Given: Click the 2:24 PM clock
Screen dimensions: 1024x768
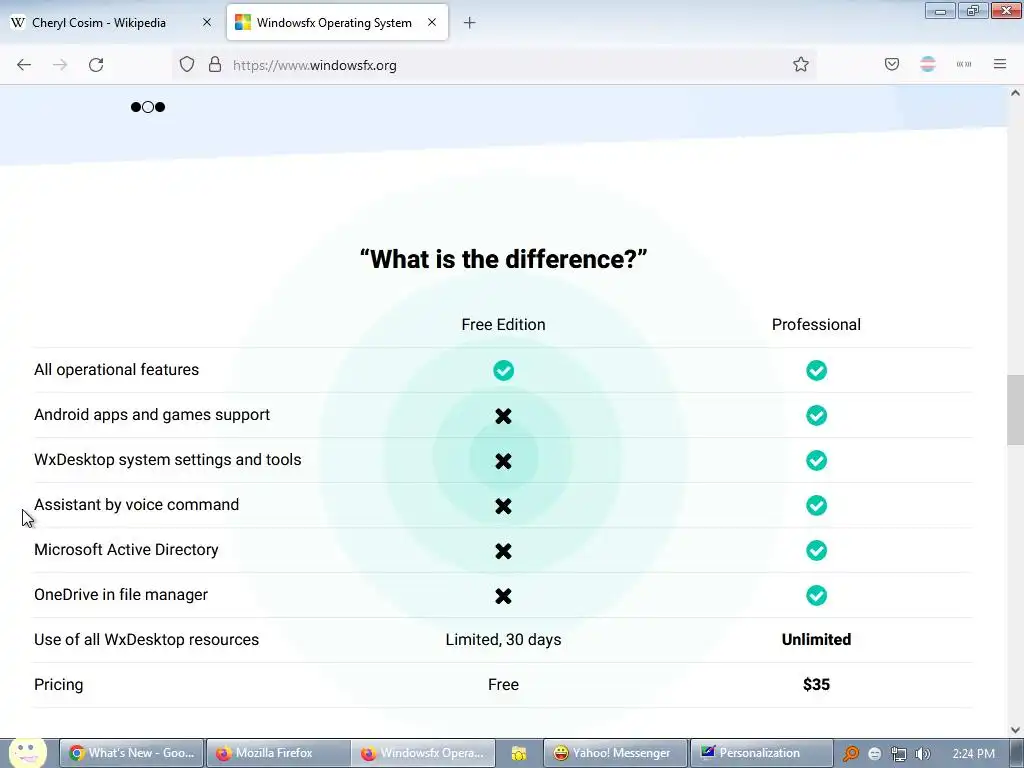Looking at the screenshot, I should tap(974, 754).
